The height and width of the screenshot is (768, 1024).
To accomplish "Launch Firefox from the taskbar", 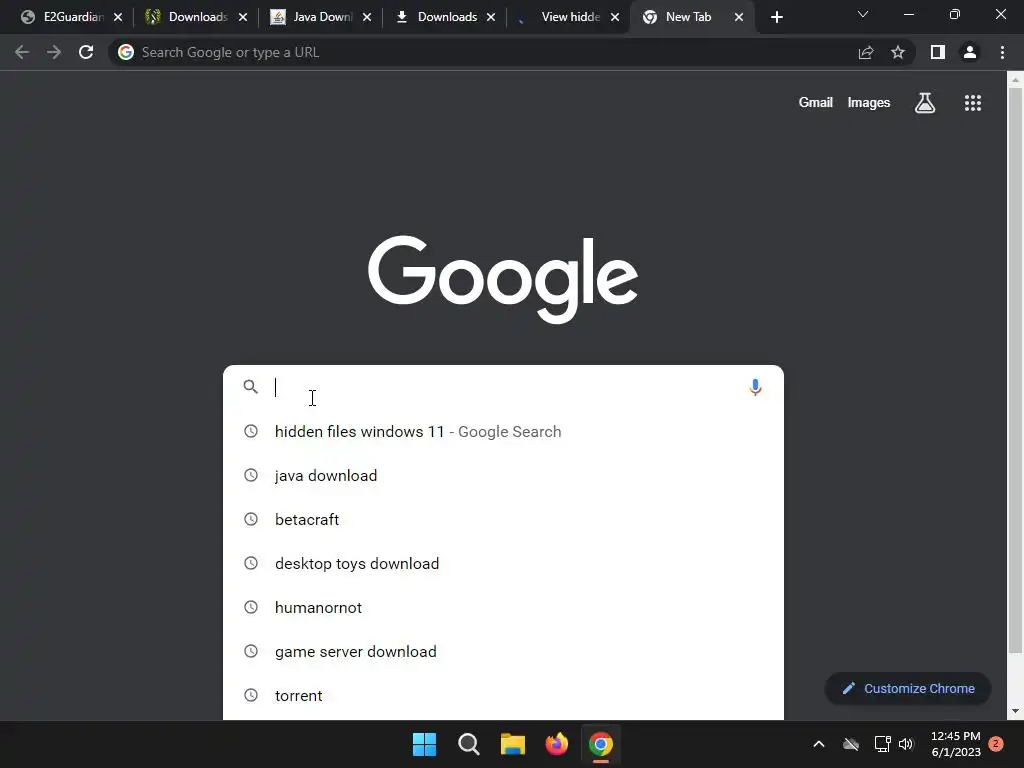I will click(556, 744).
